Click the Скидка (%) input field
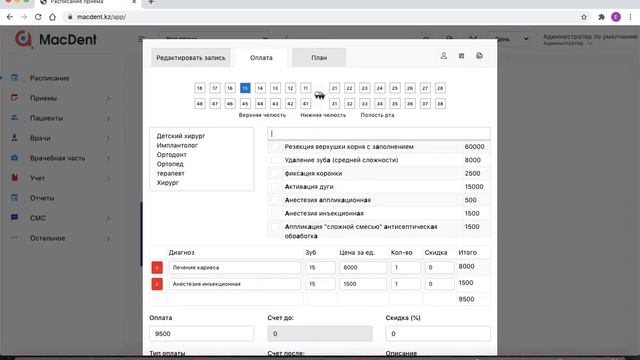This screenshot has height=360, width=640. 438,333
